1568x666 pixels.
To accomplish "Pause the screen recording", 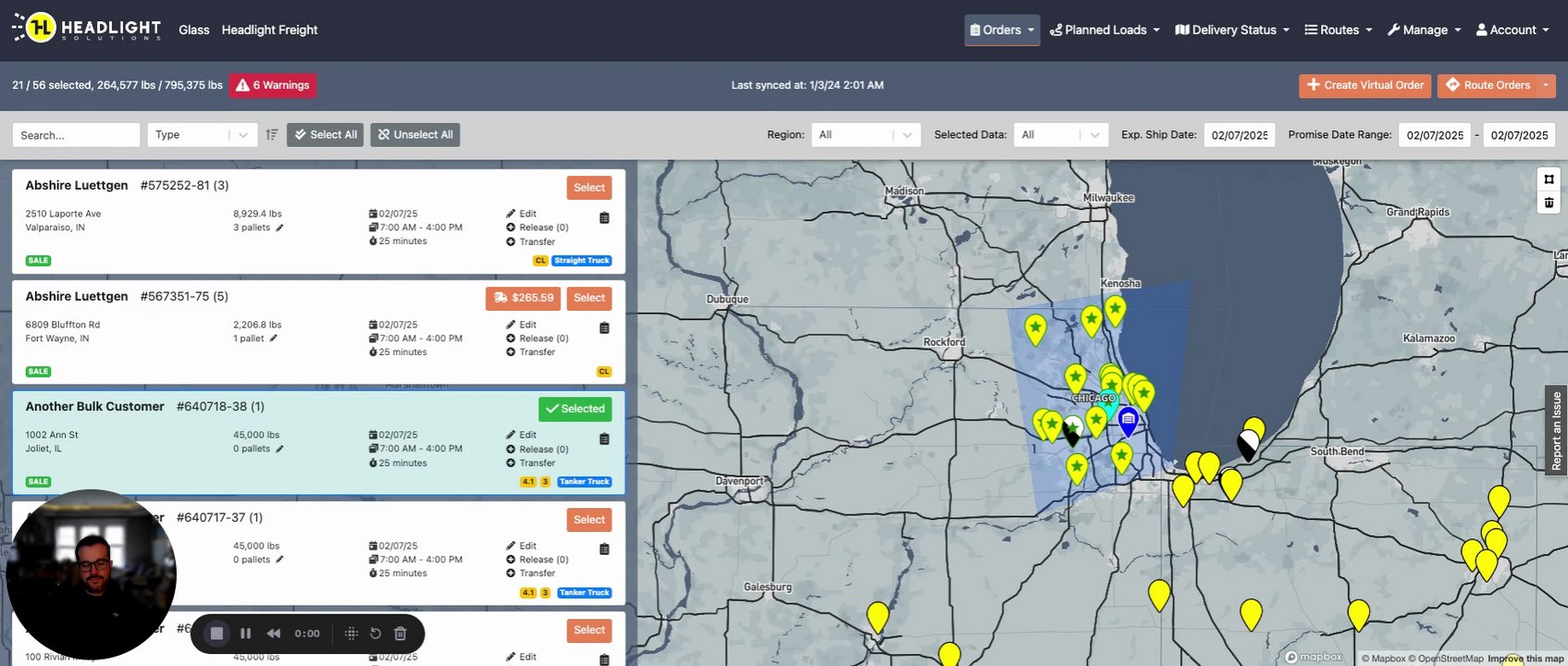I will (x=245, y=634).
